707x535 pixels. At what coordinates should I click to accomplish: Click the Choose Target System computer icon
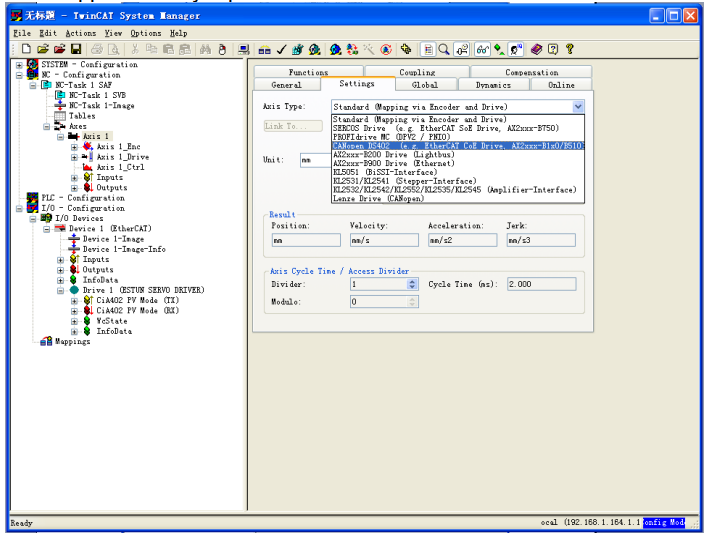[x=244, y=50]
